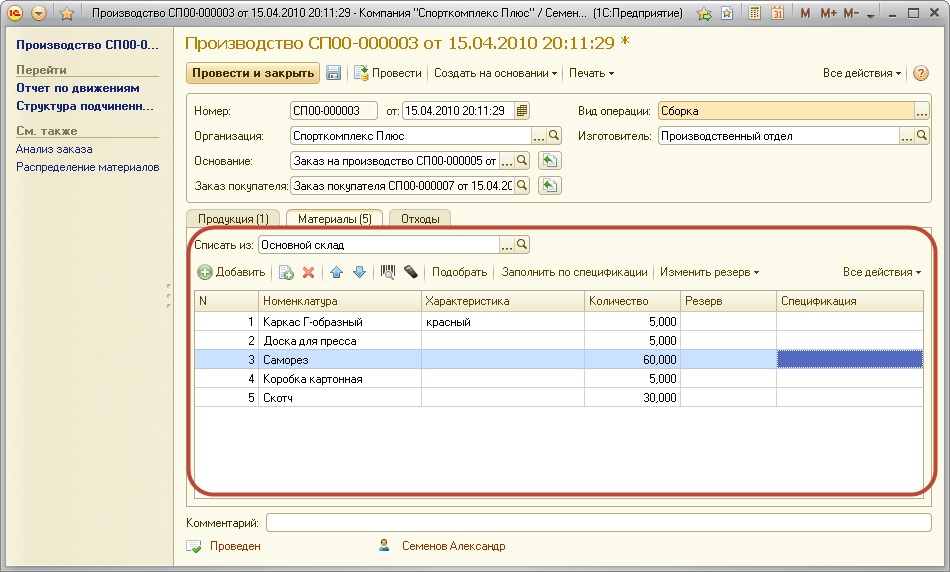Select Каркас Г-образный row cell
This screenshot has height=572, width=950.
click(339, 322)
